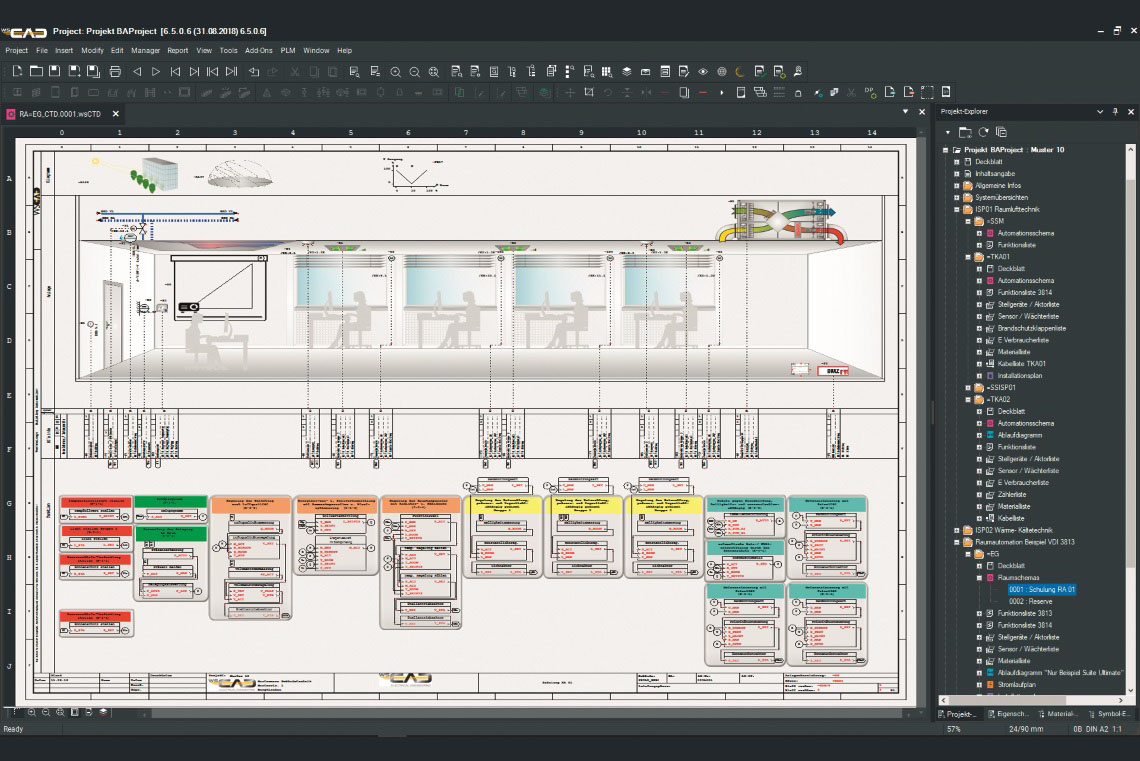Switch to the Eigensch... bottom panel tab
Viewport: 1140px width, 761px height.
coord(1008,714)
